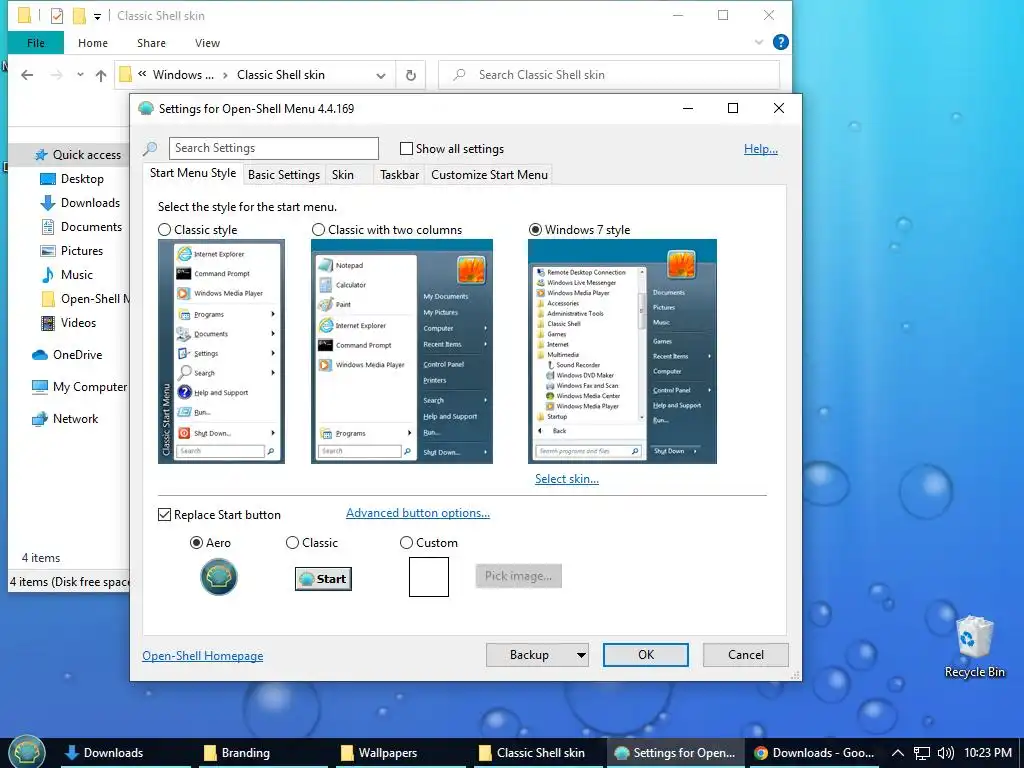1024x768 pixels.
Task: Select the Classic start button radio option
Action: click(293, 543)
